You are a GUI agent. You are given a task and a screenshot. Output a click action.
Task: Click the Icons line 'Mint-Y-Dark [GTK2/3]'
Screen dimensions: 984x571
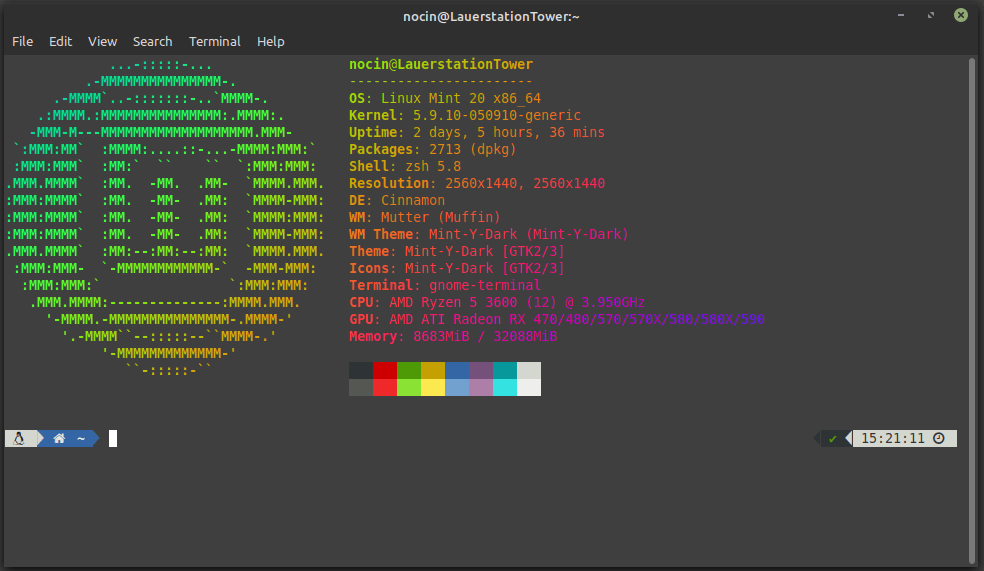pyautogui.click(x=484, y=268)
